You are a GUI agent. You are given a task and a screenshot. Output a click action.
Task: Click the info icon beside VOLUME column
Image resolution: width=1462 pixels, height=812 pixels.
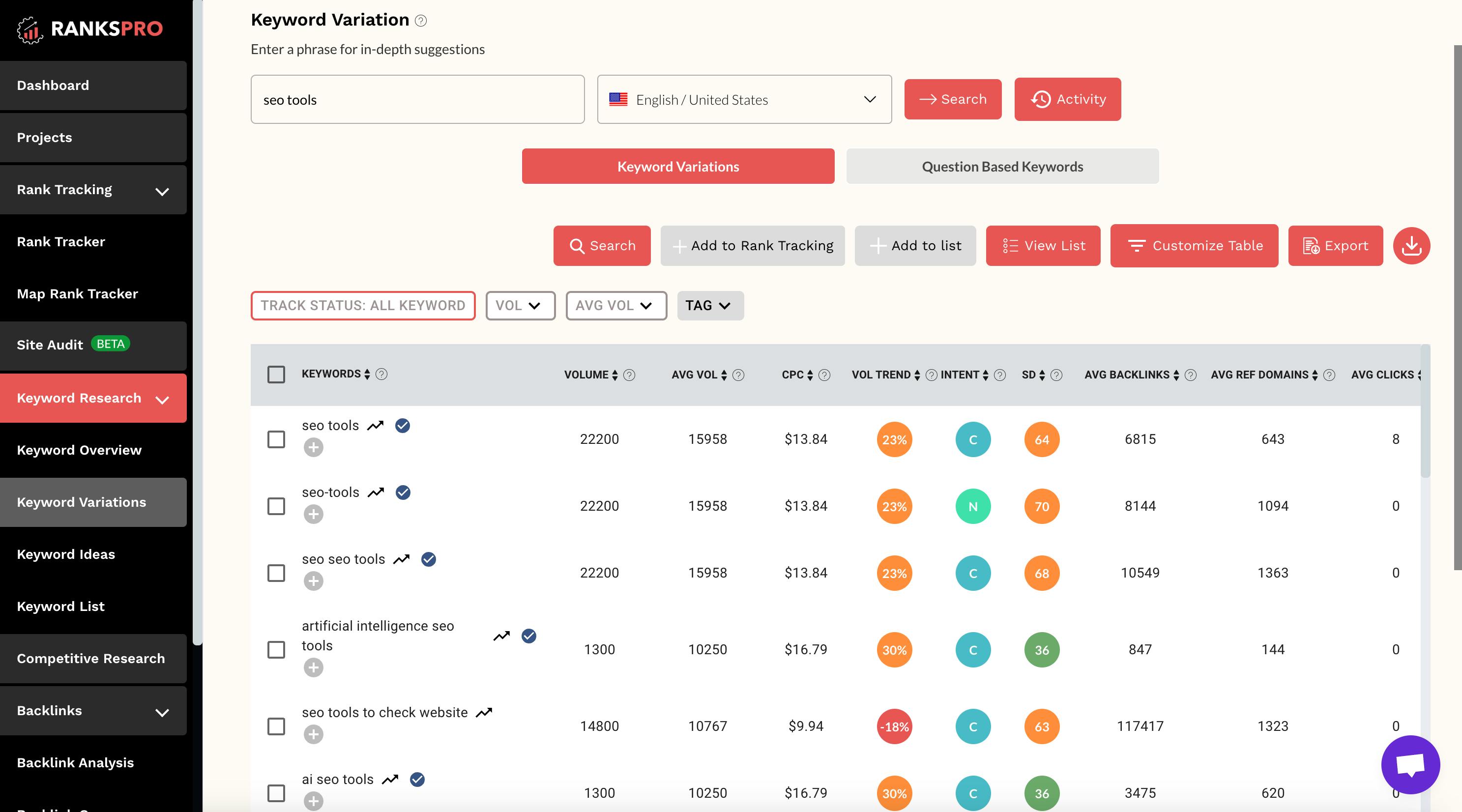(x=629, y=375)
